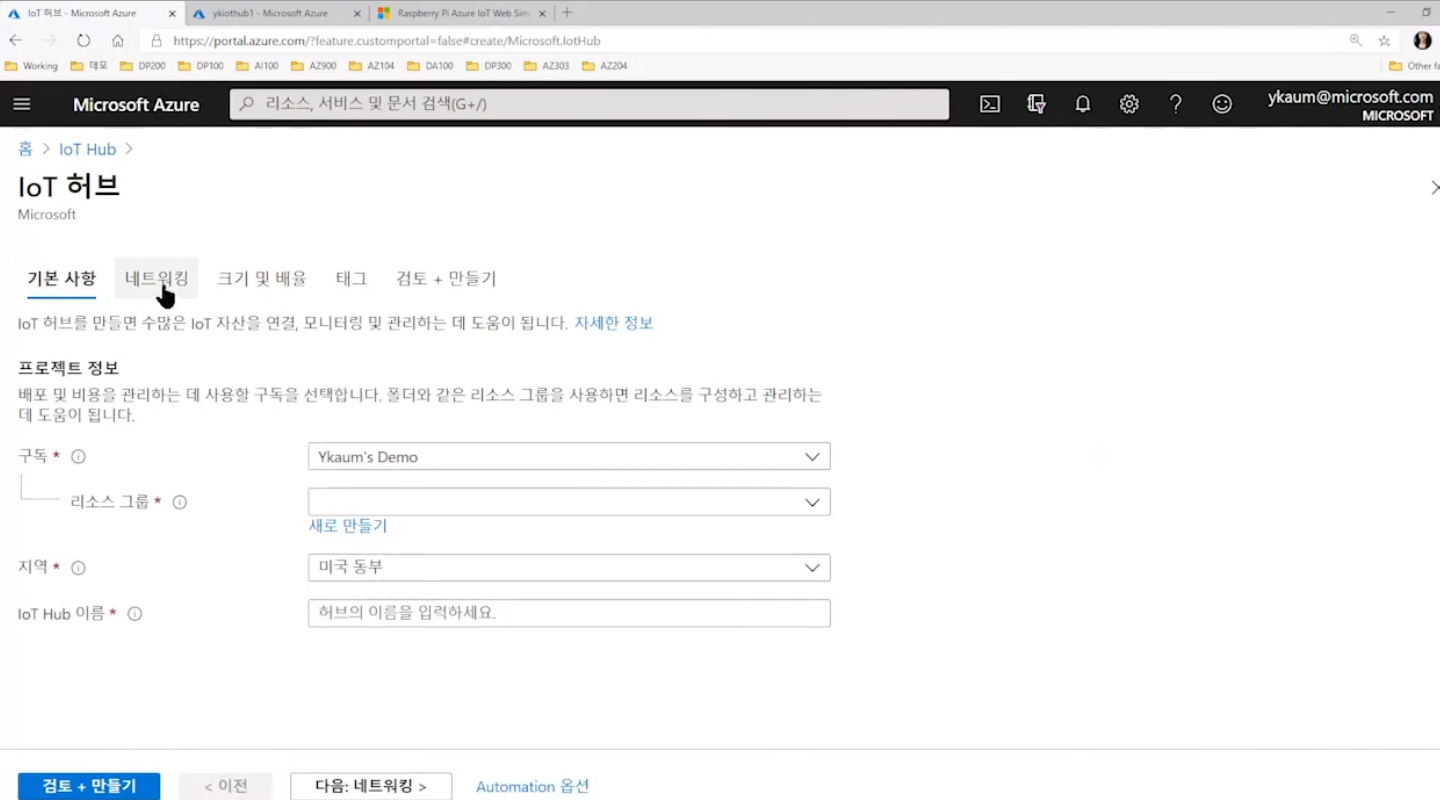Close the Raspberry Pi Azure IoT browser tab

[x=542, y=14]
